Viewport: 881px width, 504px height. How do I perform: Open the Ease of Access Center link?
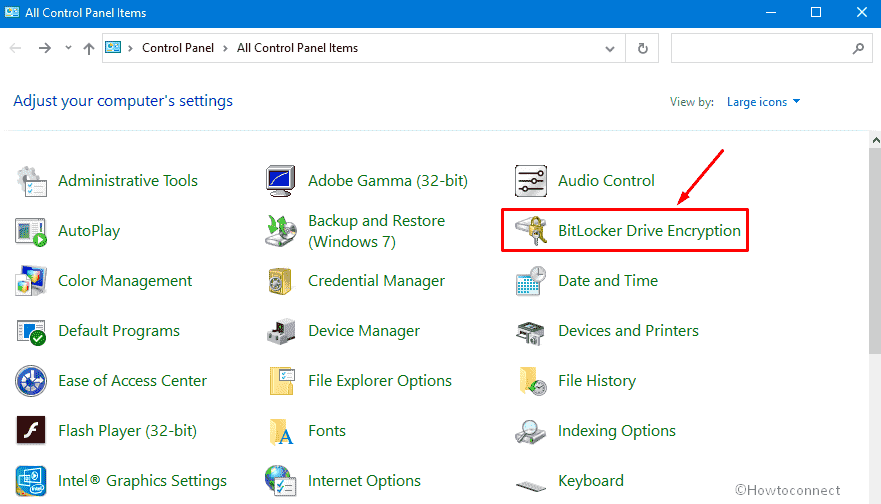click(133, 381)
